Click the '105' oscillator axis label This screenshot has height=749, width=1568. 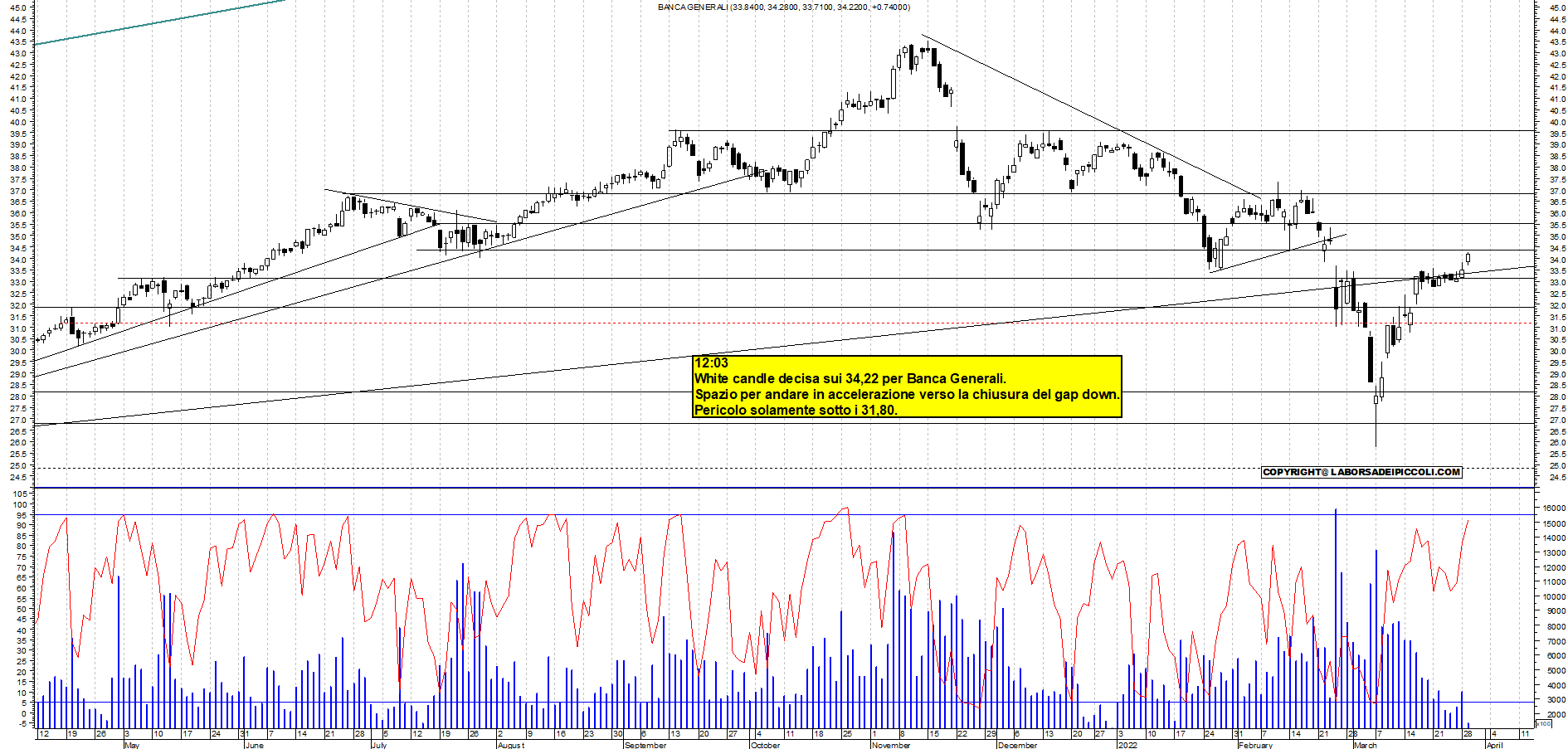pos(20,494)
